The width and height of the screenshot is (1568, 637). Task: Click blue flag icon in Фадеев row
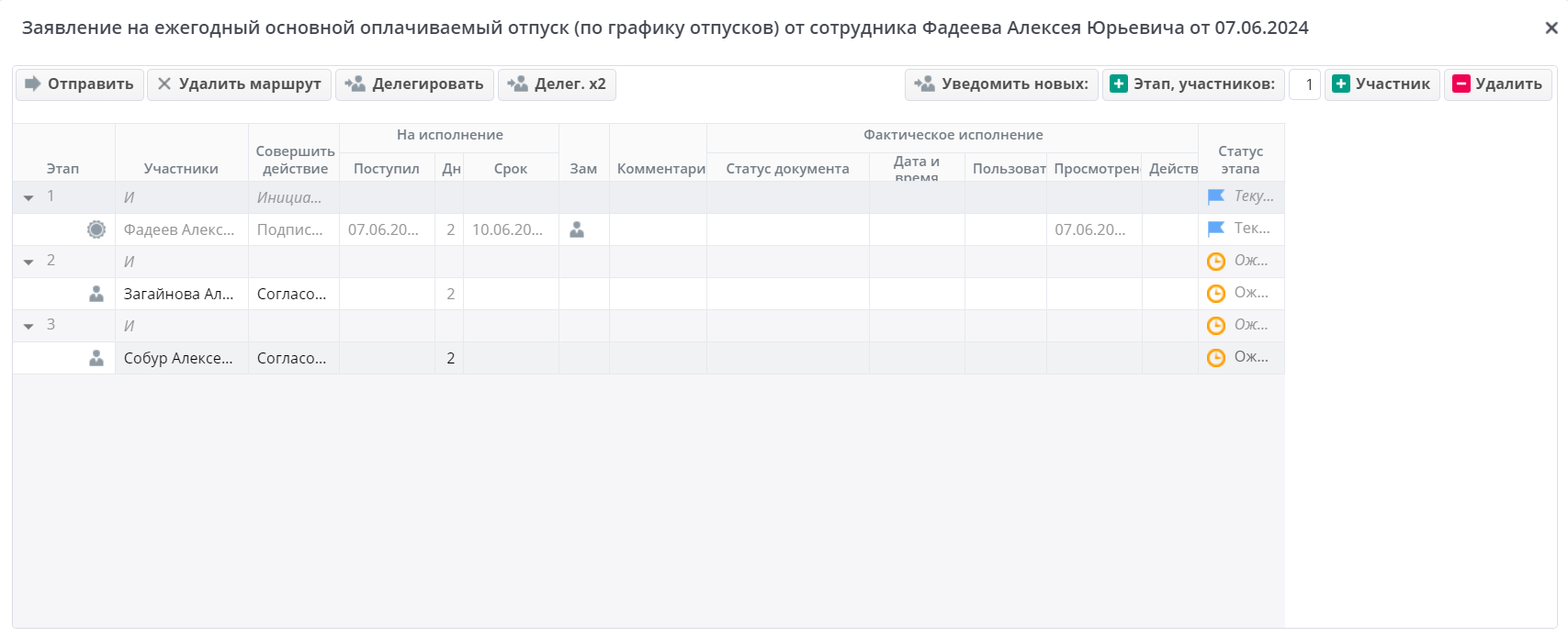[x=1216, y=229]
